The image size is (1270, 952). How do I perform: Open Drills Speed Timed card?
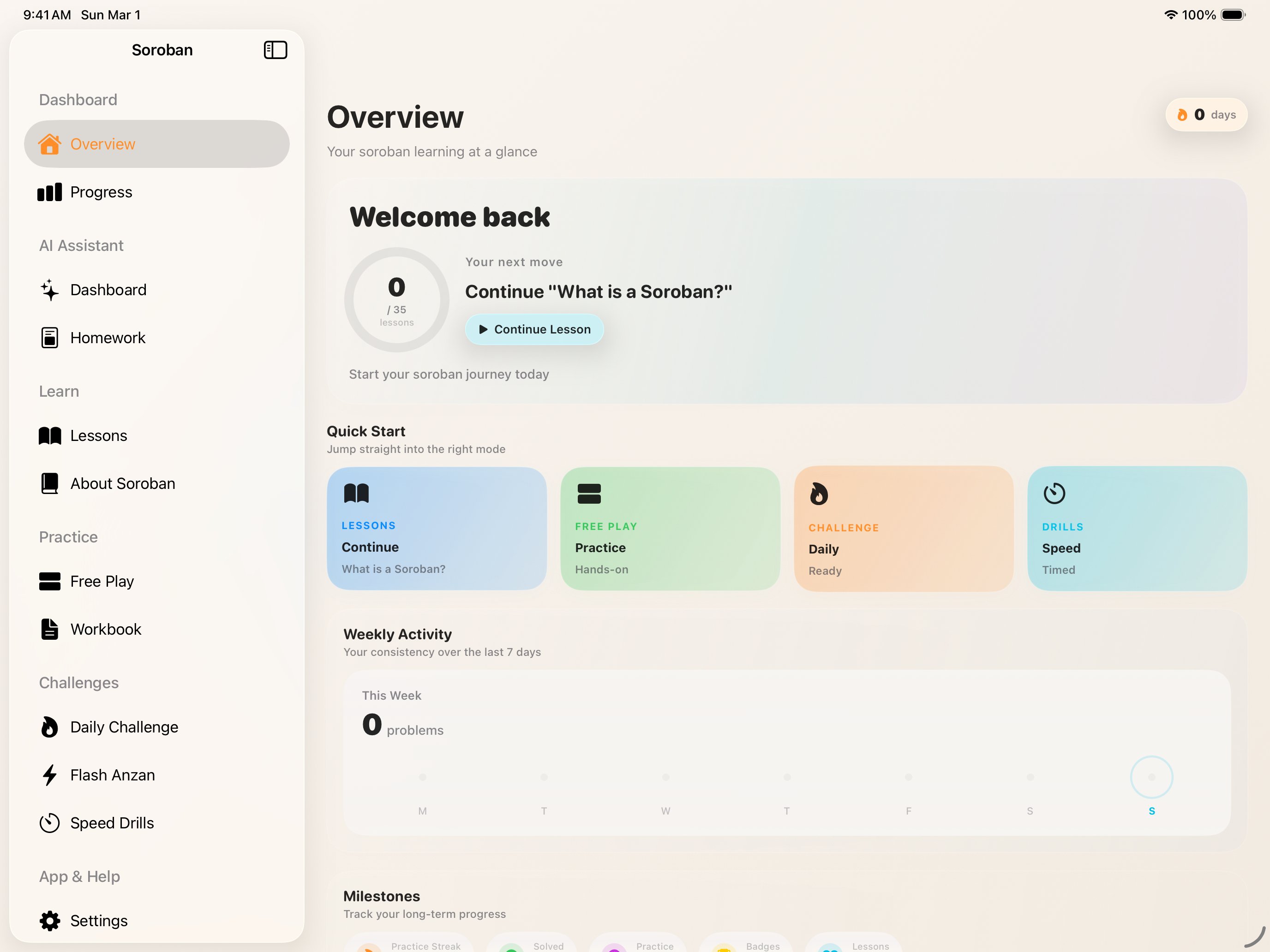(1136, 529)
